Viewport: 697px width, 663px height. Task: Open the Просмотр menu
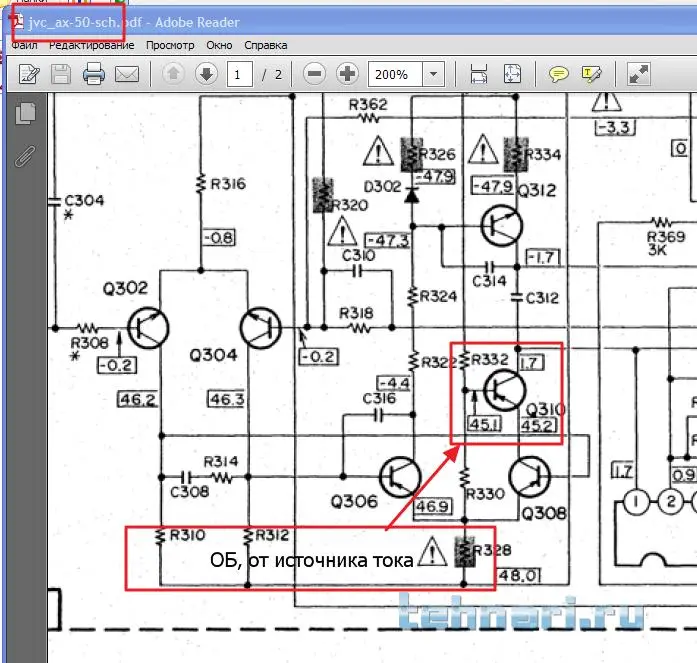[x=170, y=45]
